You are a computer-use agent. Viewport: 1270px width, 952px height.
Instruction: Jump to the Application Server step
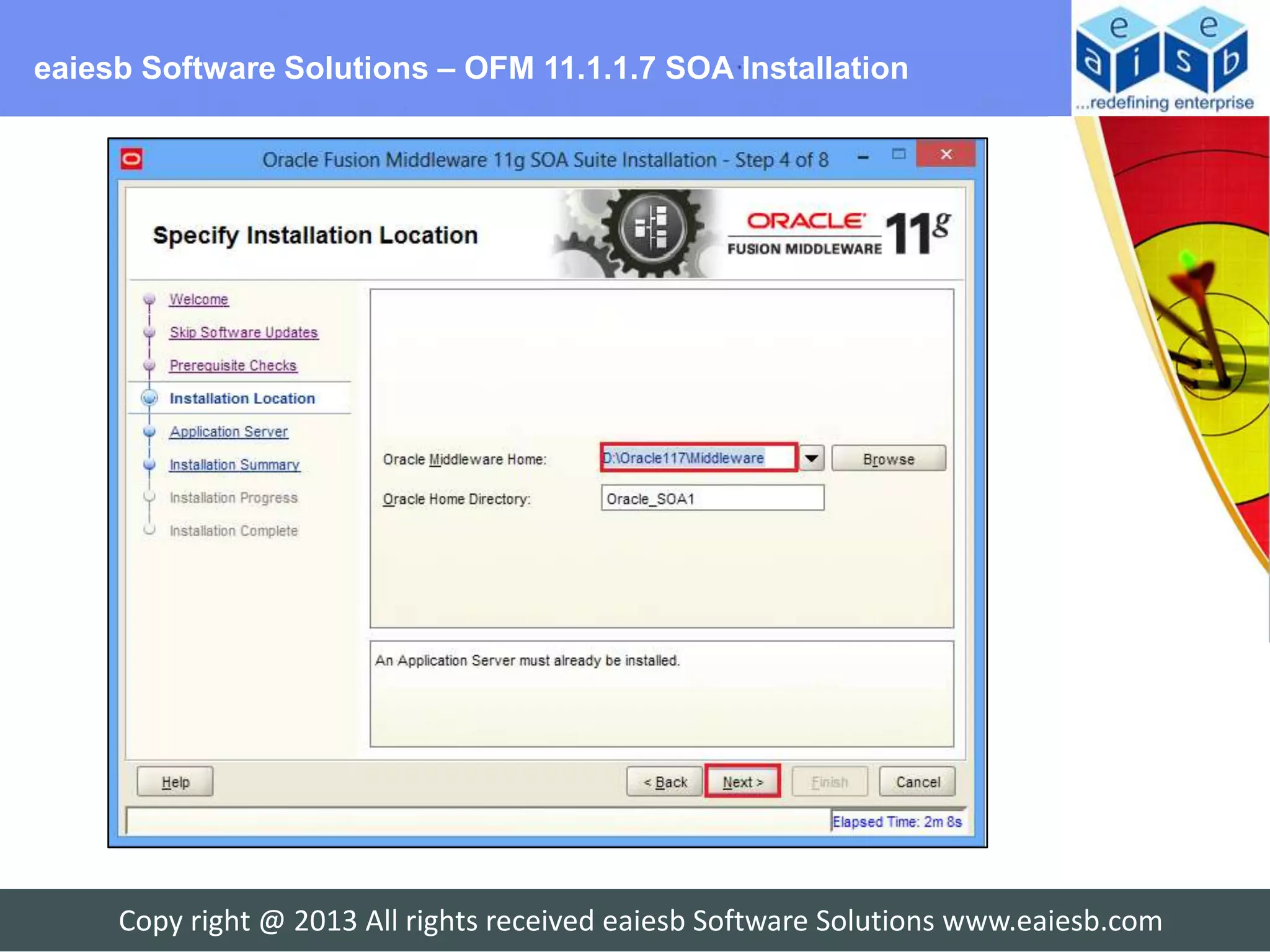[229, 432]
